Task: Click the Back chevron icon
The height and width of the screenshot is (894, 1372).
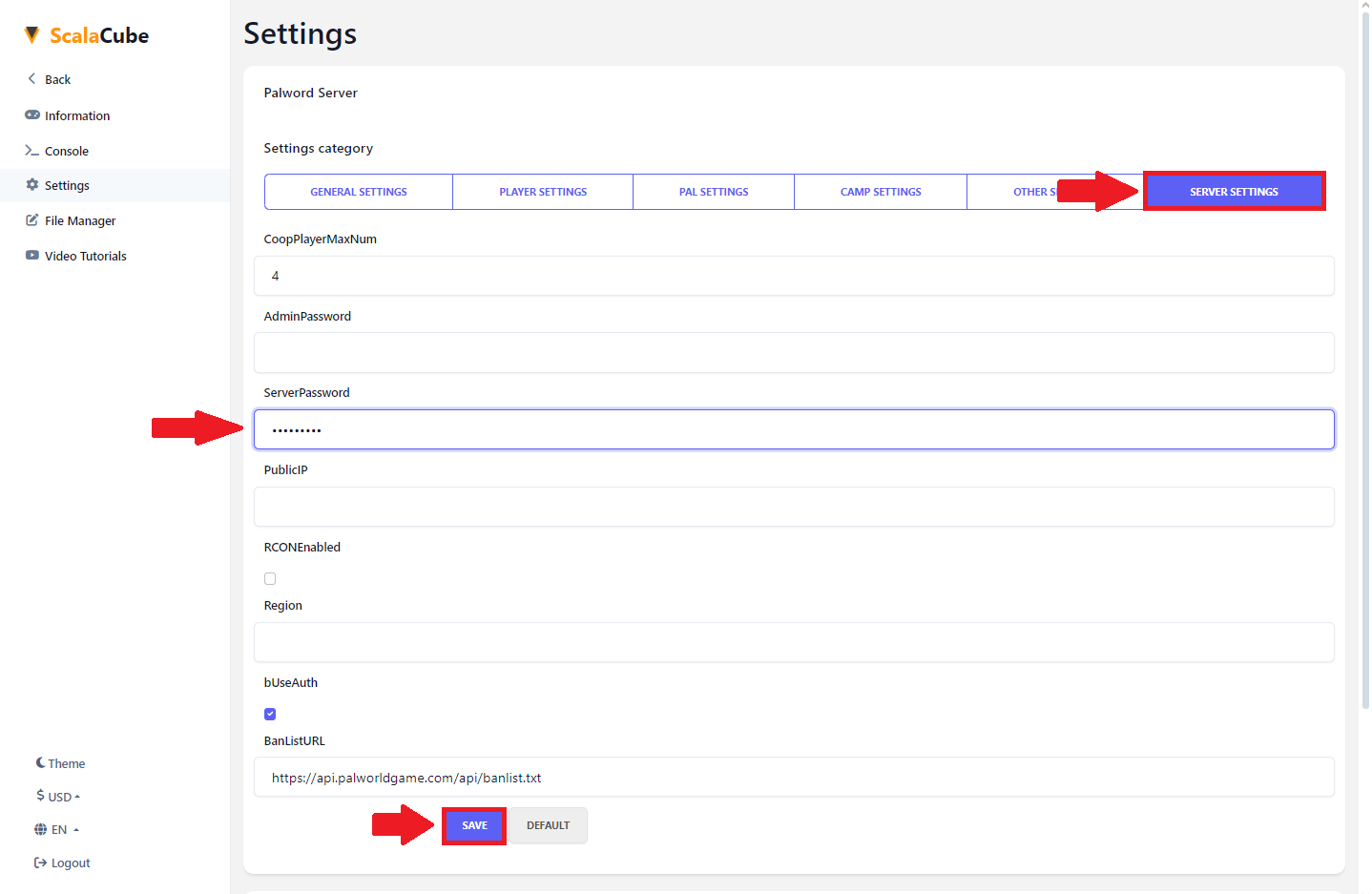Action: click(x=31, y=78)
